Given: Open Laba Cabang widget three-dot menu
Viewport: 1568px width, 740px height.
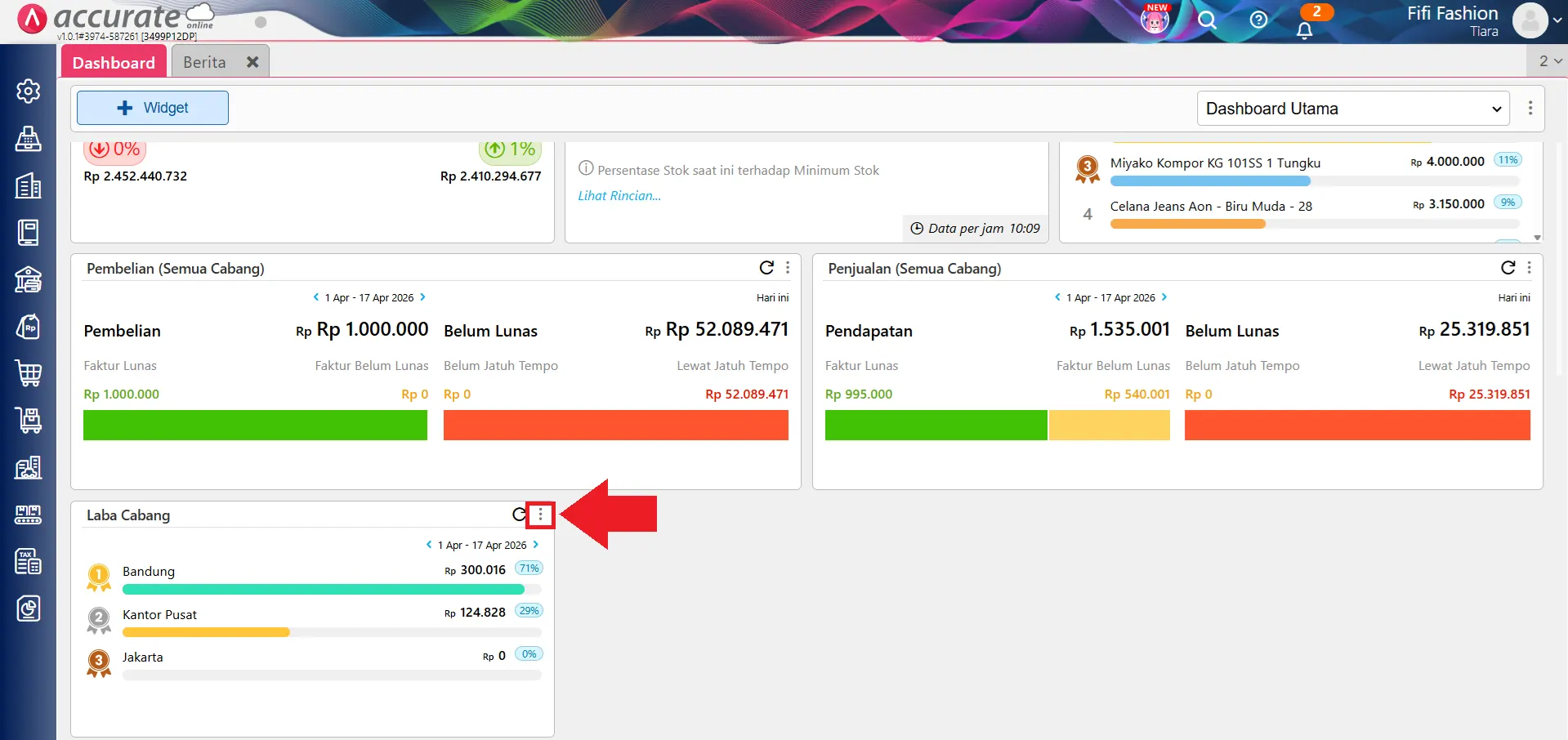Looking at the screenshot, I should click(x=540, y=515).
